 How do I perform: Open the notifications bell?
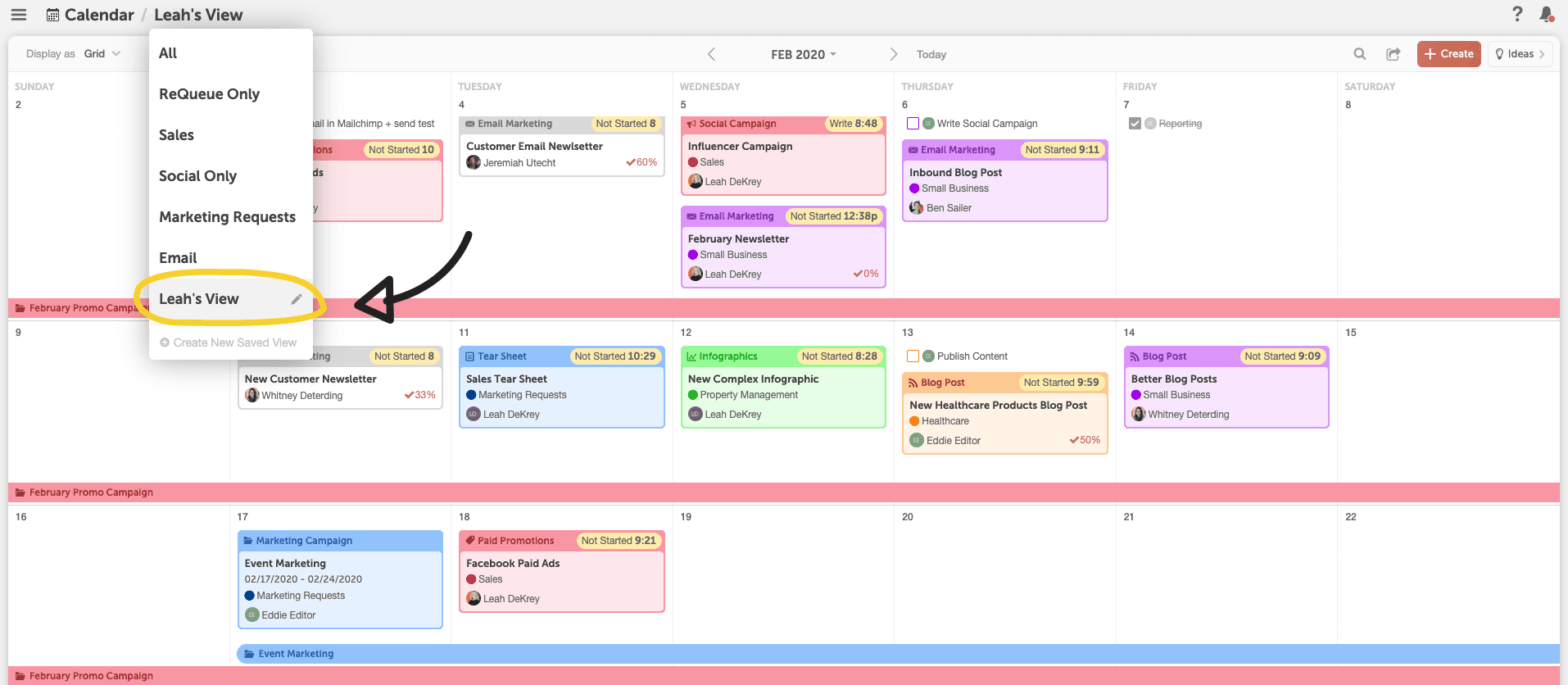coord(1546,14)
